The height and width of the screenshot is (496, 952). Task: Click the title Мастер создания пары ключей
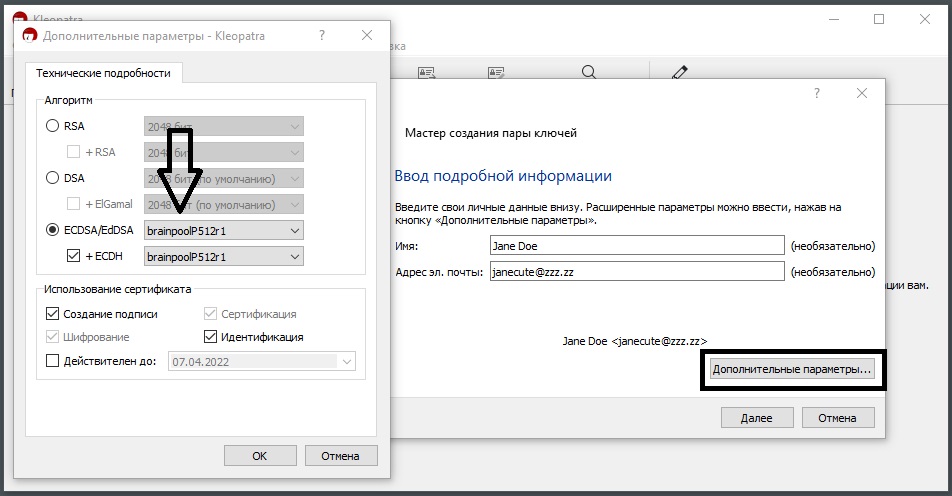pos(491,132)
